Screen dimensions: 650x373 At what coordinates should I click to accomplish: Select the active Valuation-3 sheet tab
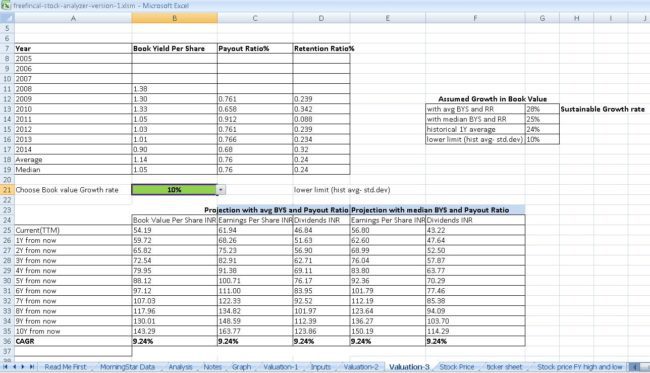click(x=409, y=367)
